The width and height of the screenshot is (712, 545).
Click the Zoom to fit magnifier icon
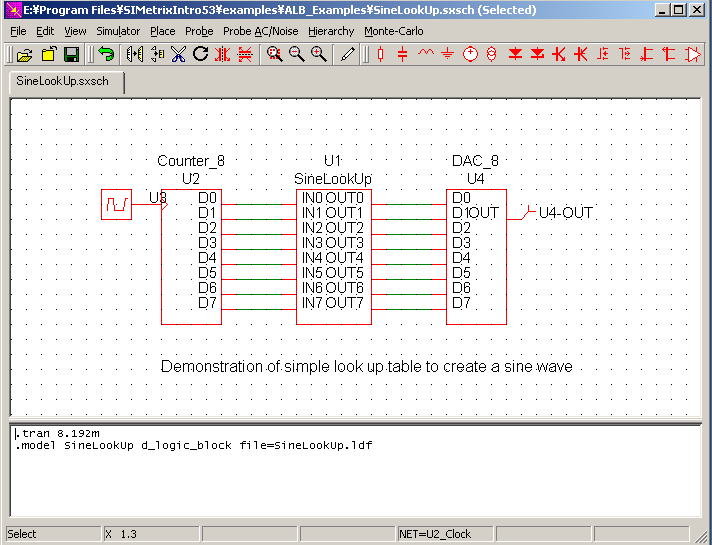(x=274, y=54)
